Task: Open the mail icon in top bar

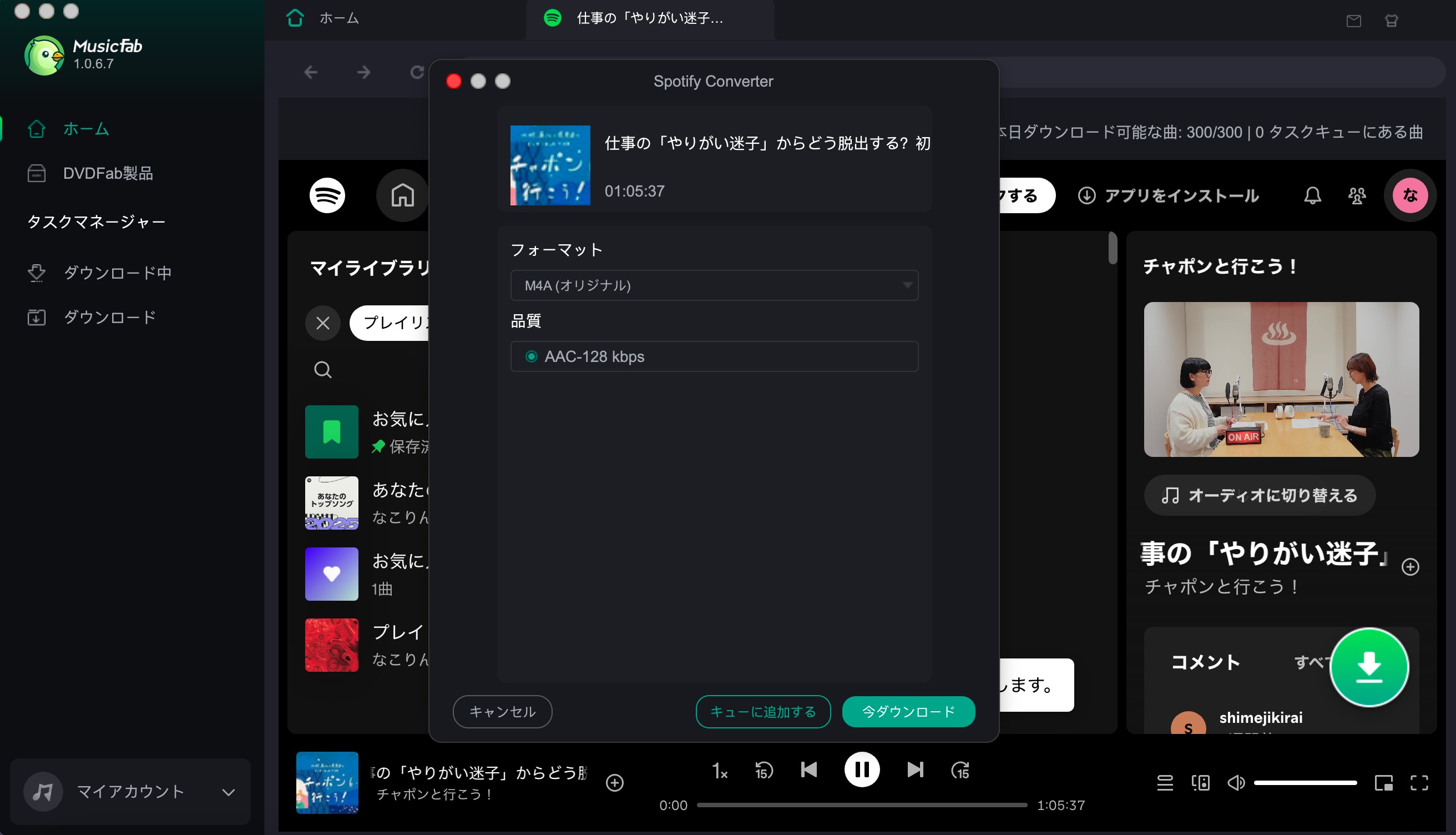Action: pyautogui.click(x=1353, y=21)
